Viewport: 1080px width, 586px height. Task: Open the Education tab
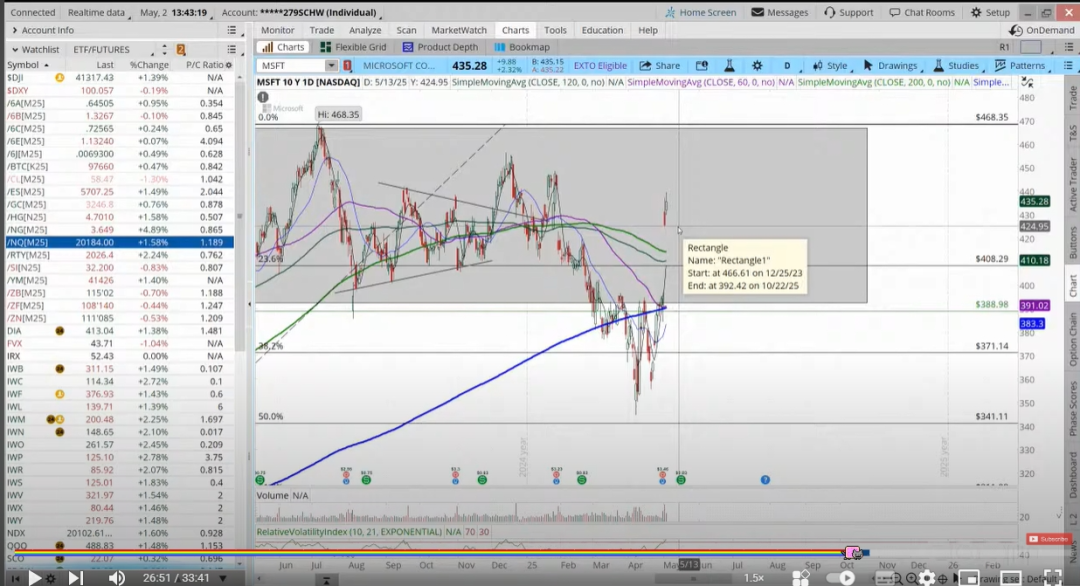tap(602, 30)
